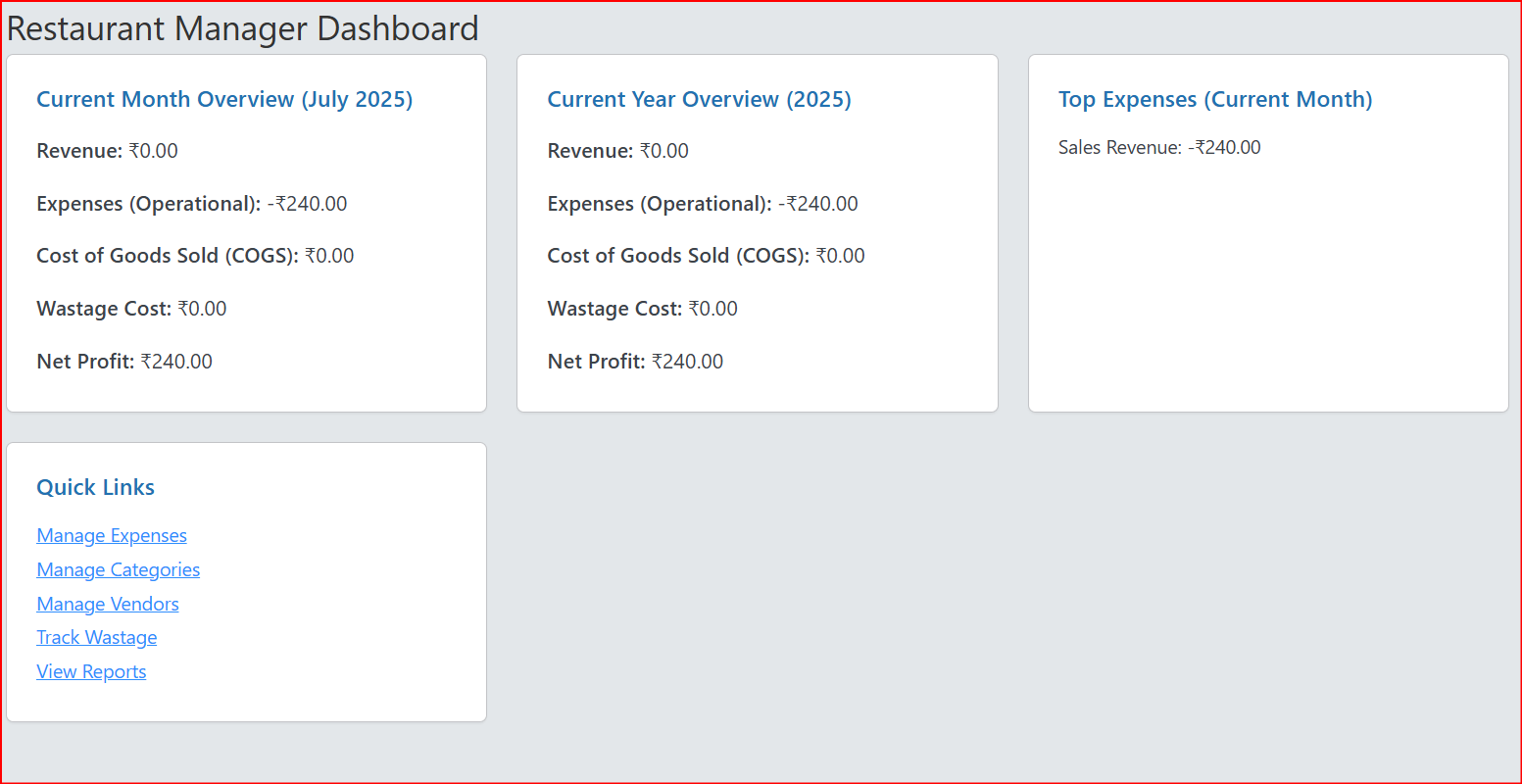Select the Current Month Overview (July 2025) heading
Viewport: 1522px width, 784px height.
pyautogui.click(x=224, y=99)
